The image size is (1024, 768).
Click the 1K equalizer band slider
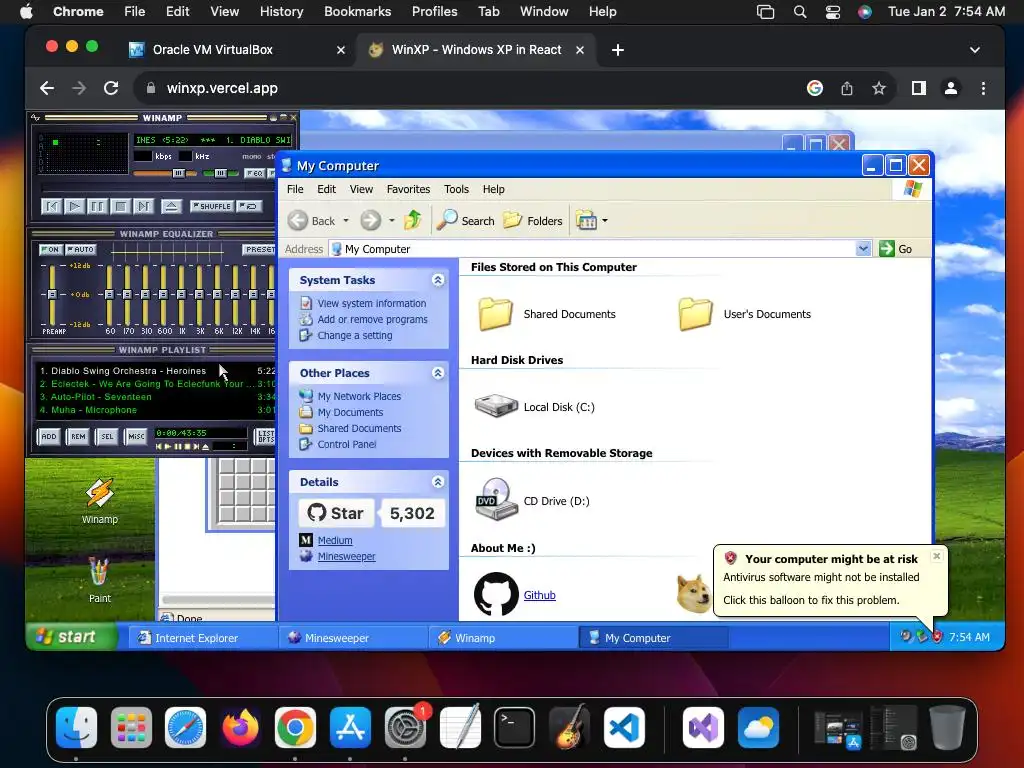(x=182, y=294)
